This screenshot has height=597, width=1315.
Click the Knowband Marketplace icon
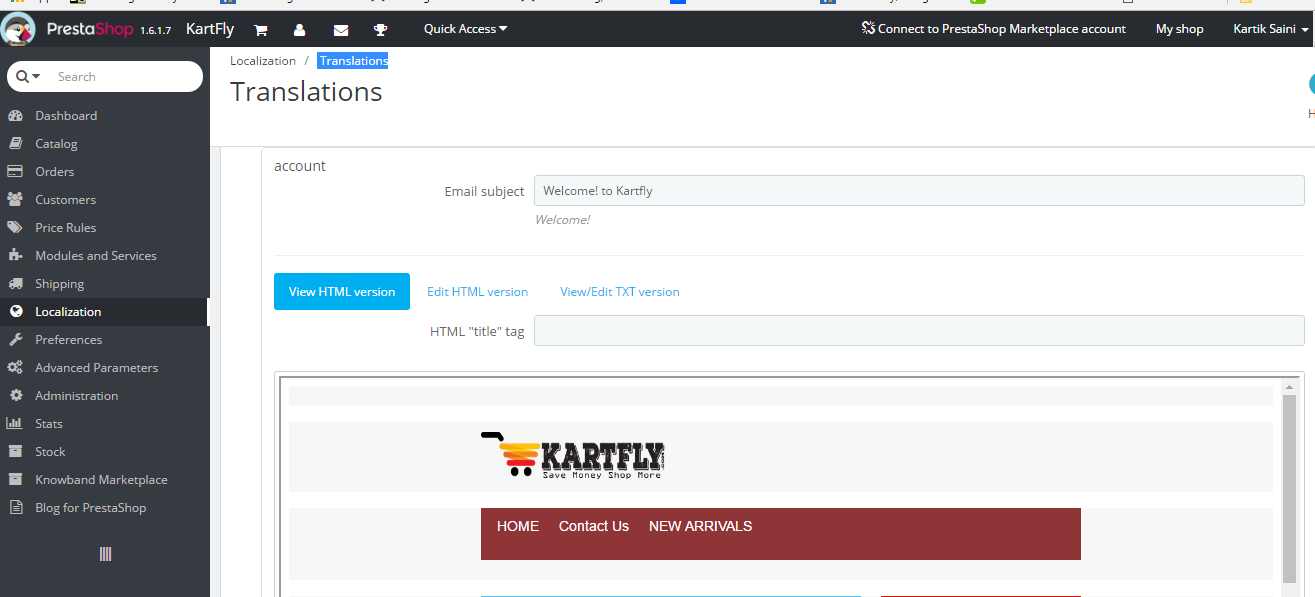tap(15, 480)
